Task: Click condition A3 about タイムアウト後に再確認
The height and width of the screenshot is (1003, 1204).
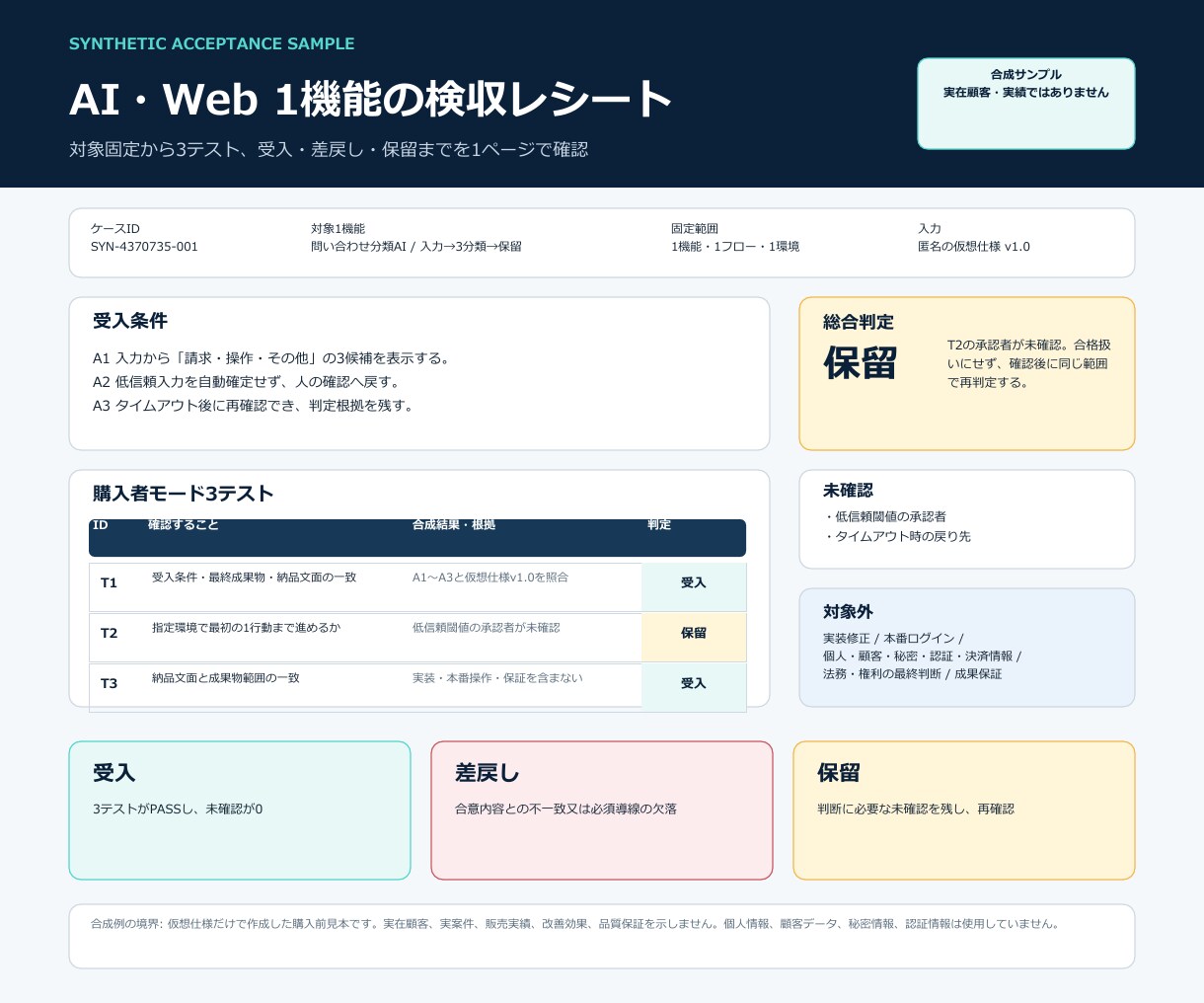Action: click(x=253, y=406)
